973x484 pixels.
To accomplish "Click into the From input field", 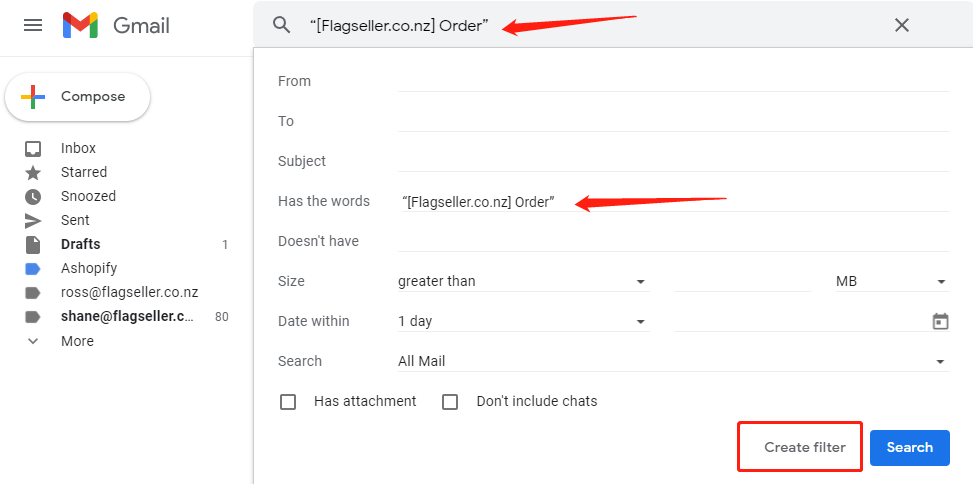I will tap(672, 81).
